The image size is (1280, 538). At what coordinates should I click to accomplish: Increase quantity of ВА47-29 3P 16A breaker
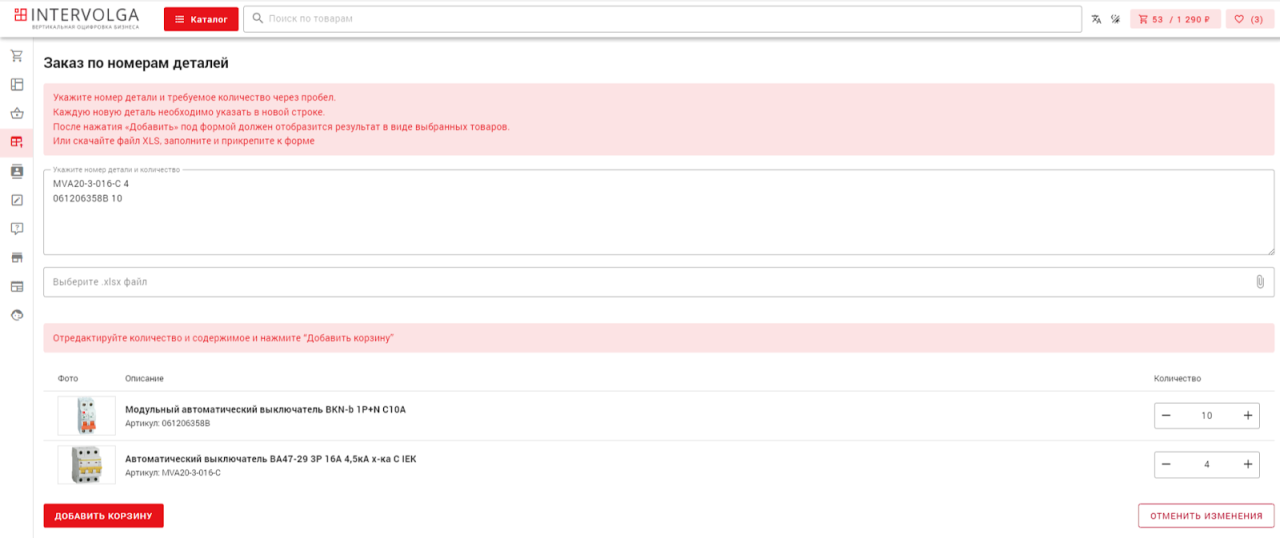(x=1247, y=464)
